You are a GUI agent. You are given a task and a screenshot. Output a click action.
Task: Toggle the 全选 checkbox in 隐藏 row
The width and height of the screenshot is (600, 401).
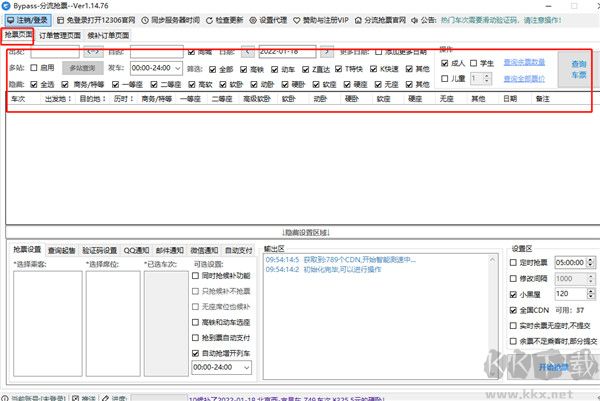pos(34,84)
